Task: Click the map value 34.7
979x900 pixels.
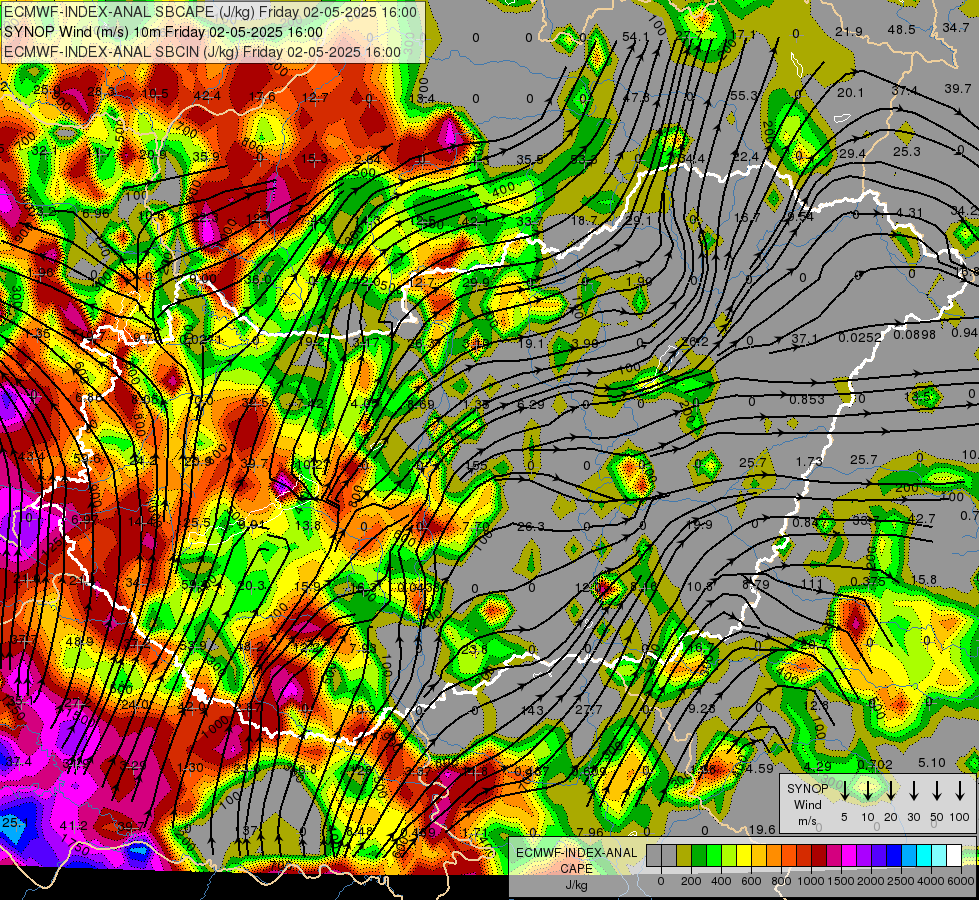Action: click(x=956, y=27)
